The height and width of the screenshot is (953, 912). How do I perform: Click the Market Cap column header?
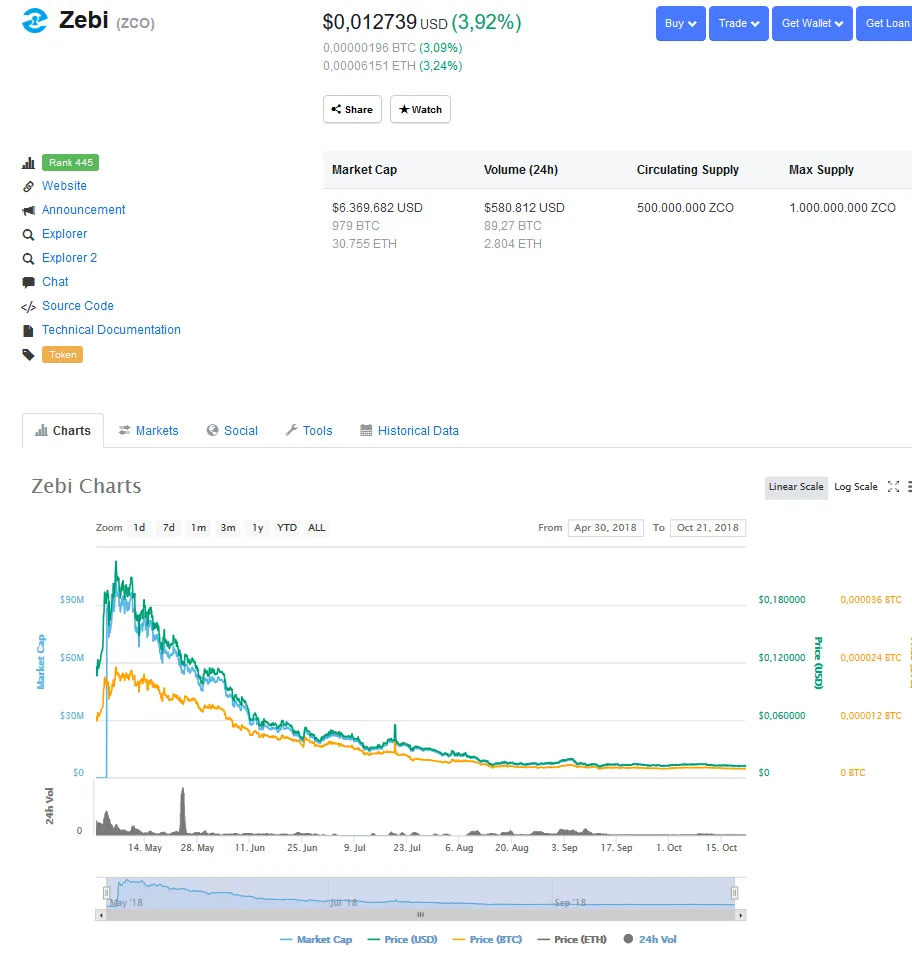pos(365,170)
